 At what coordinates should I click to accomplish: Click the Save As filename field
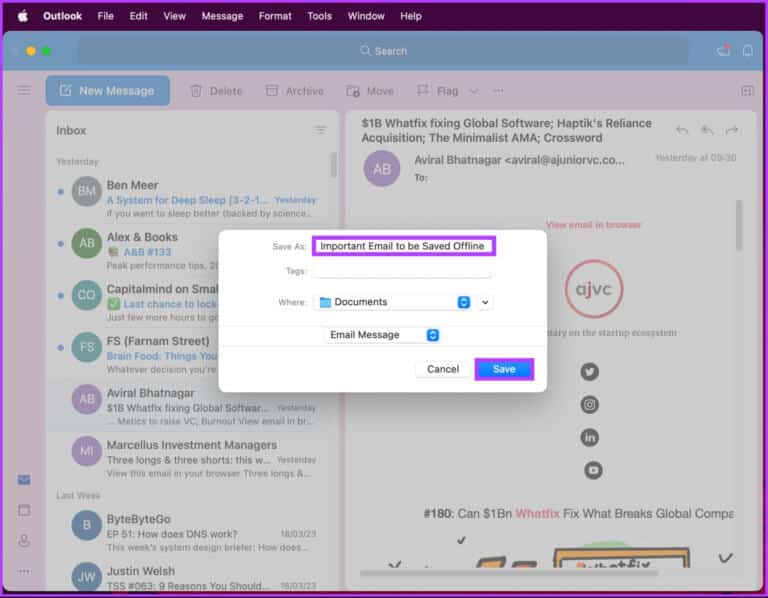(x=404, y=246)
